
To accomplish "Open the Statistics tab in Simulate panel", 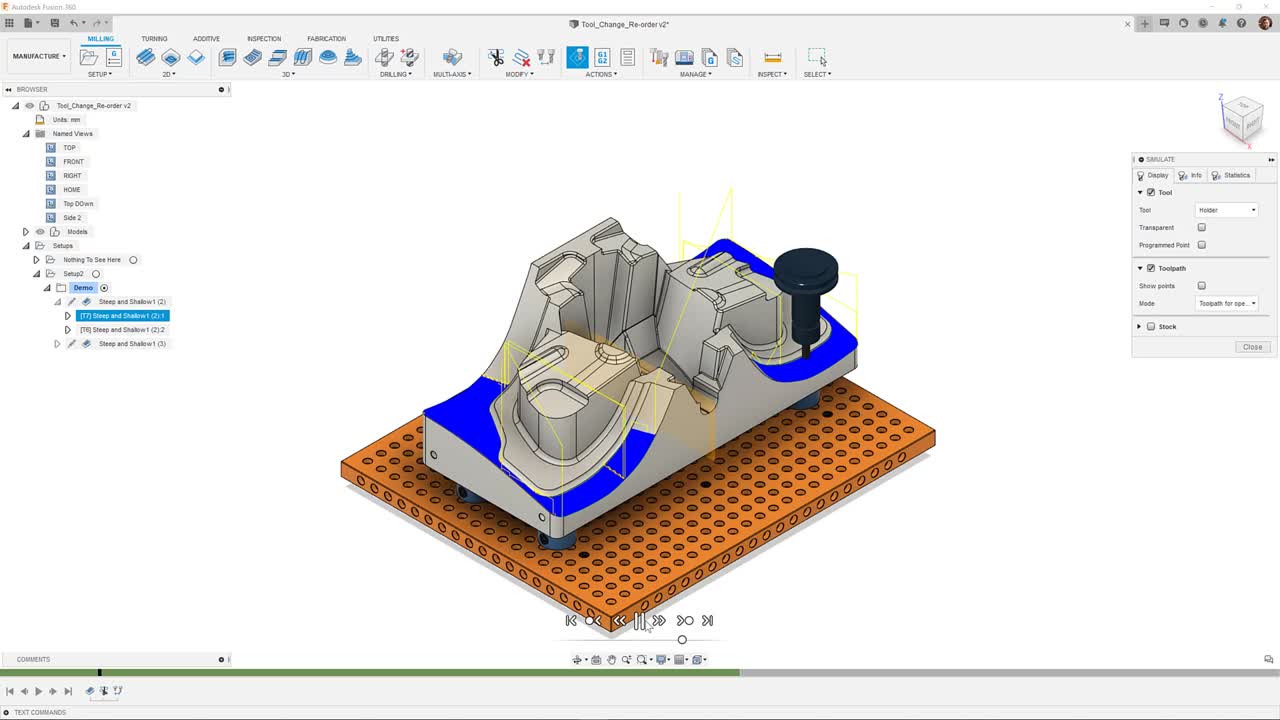I will click(1231, 175).
